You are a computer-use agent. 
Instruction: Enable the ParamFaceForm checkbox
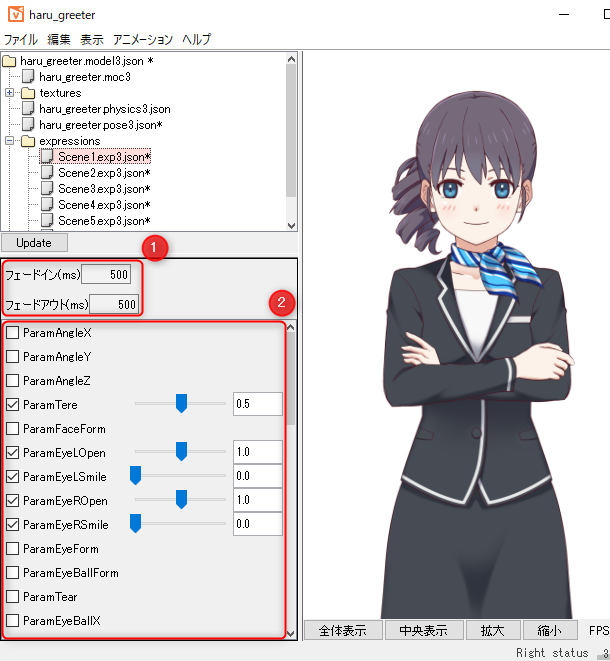[x=13, y=429]
